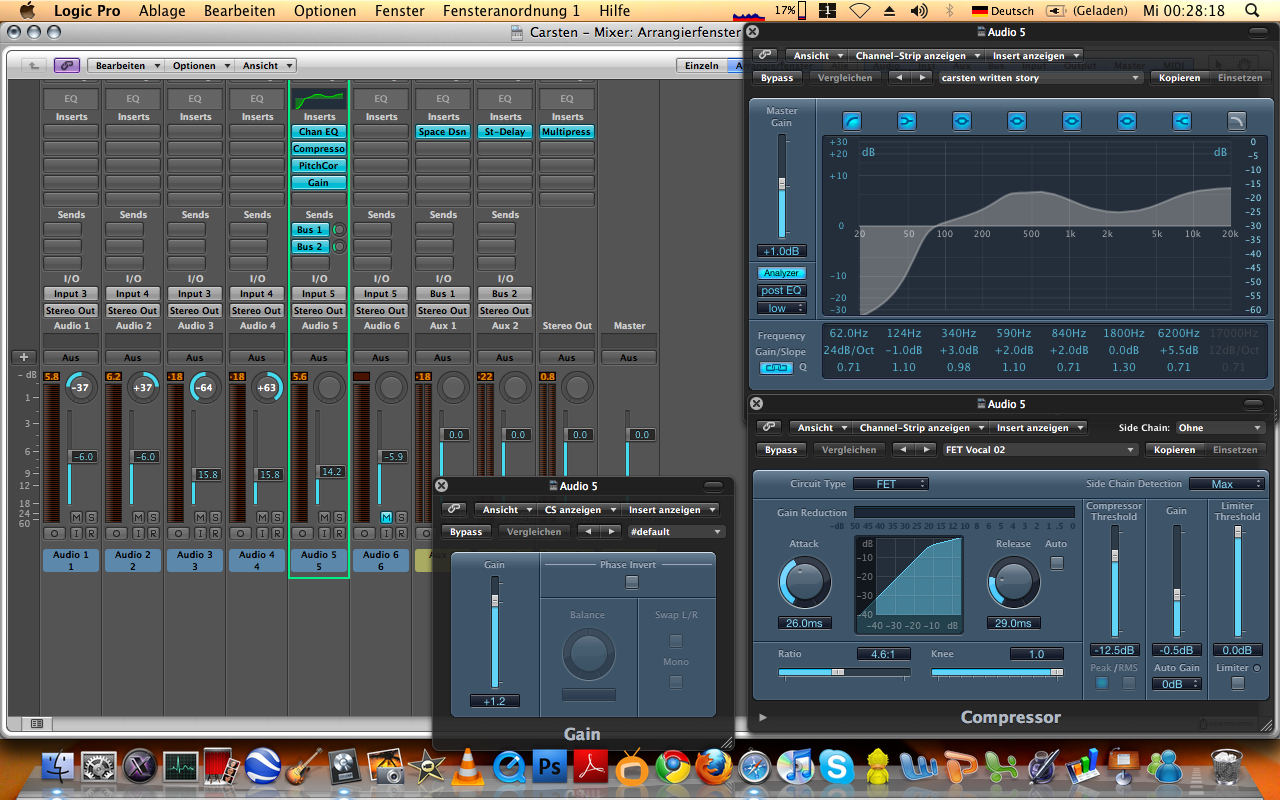Click the next preset arrow in Channel EQ window
The width and height of the screenshot is (1280, 800).
point(922,77)
